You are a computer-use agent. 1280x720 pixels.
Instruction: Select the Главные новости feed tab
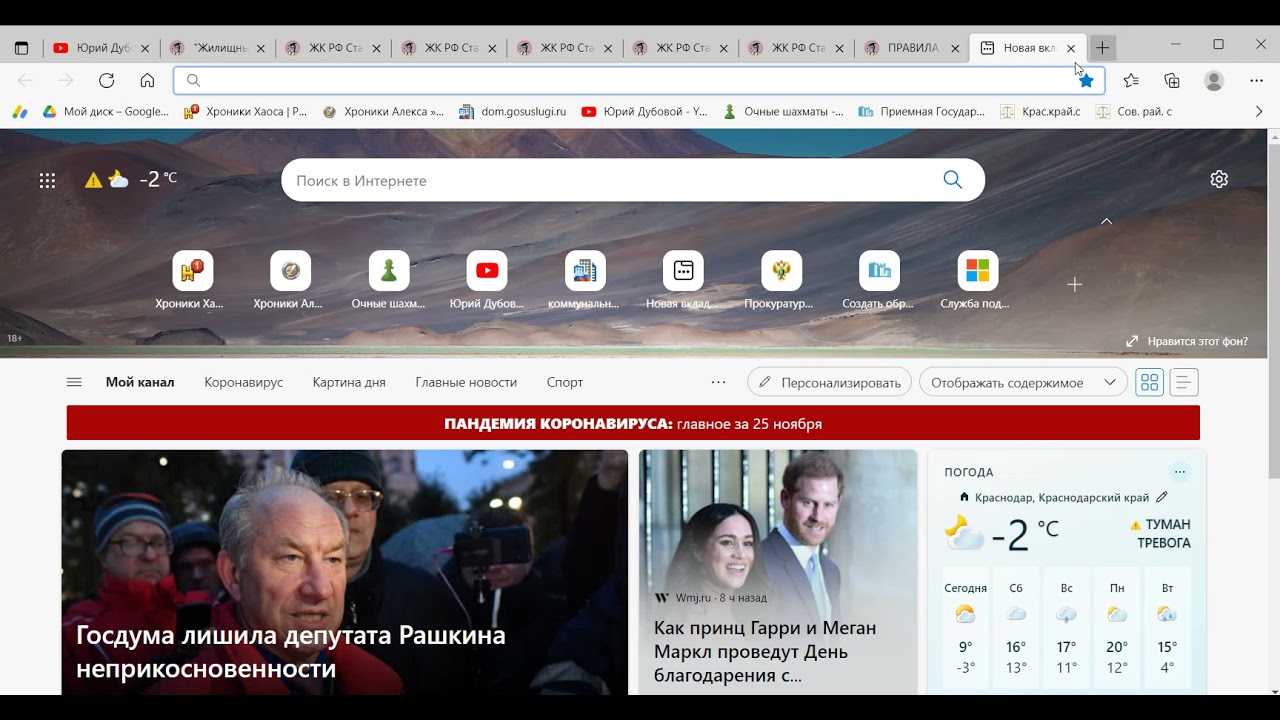466,382
